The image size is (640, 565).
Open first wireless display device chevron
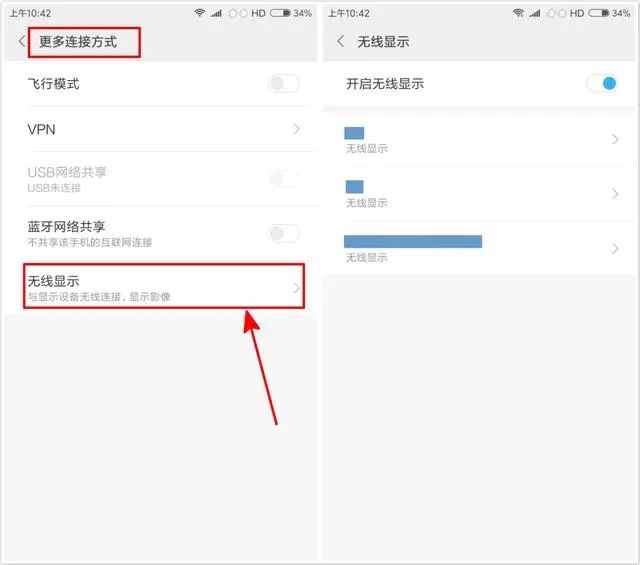pos(616,140)
